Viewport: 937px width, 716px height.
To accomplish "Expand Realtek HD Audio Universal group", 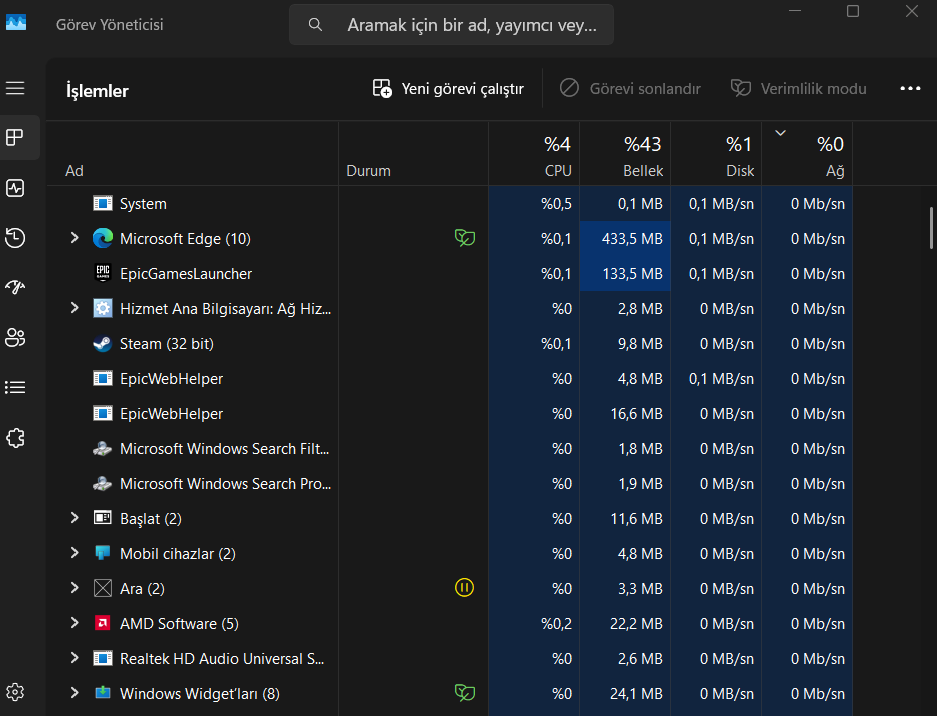I will (x=75, y=657).
